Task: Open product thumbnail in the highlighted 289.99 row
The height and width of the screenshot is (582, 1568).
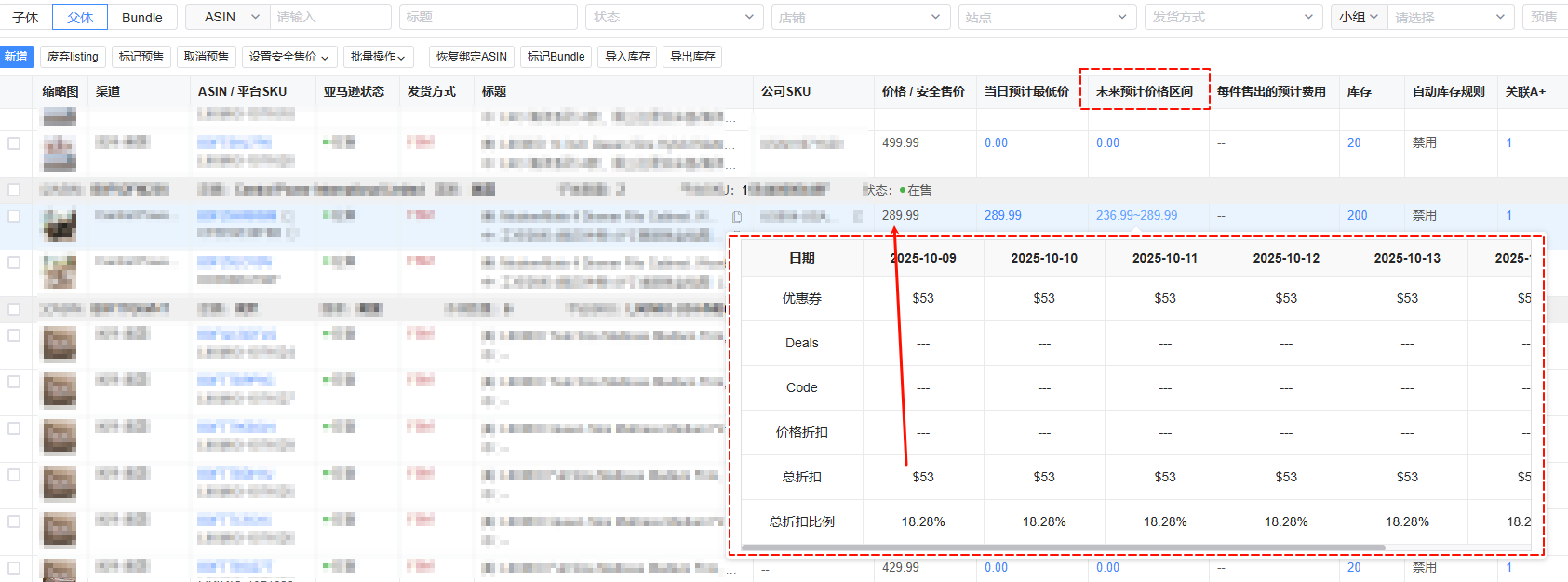Action: coord(60,224)
